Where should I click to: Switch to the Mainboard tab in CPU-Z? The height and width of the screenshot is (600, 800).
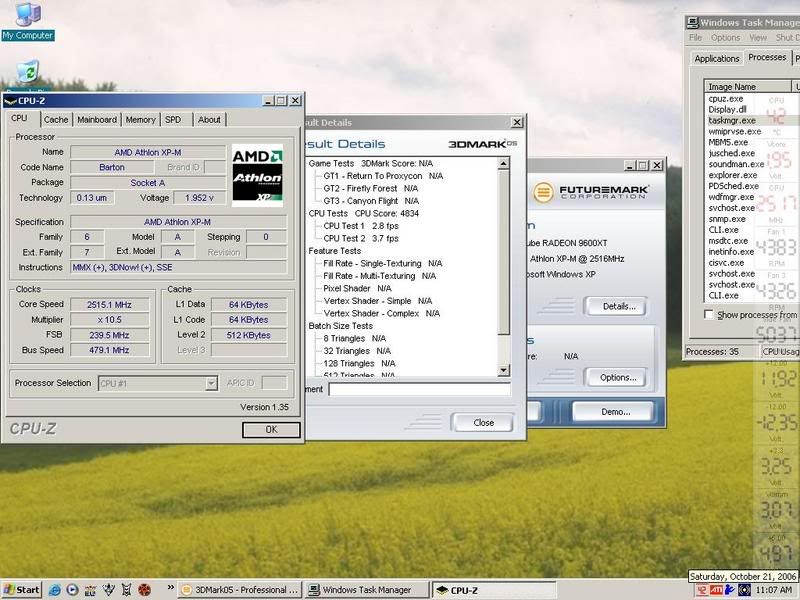point(97,119)
